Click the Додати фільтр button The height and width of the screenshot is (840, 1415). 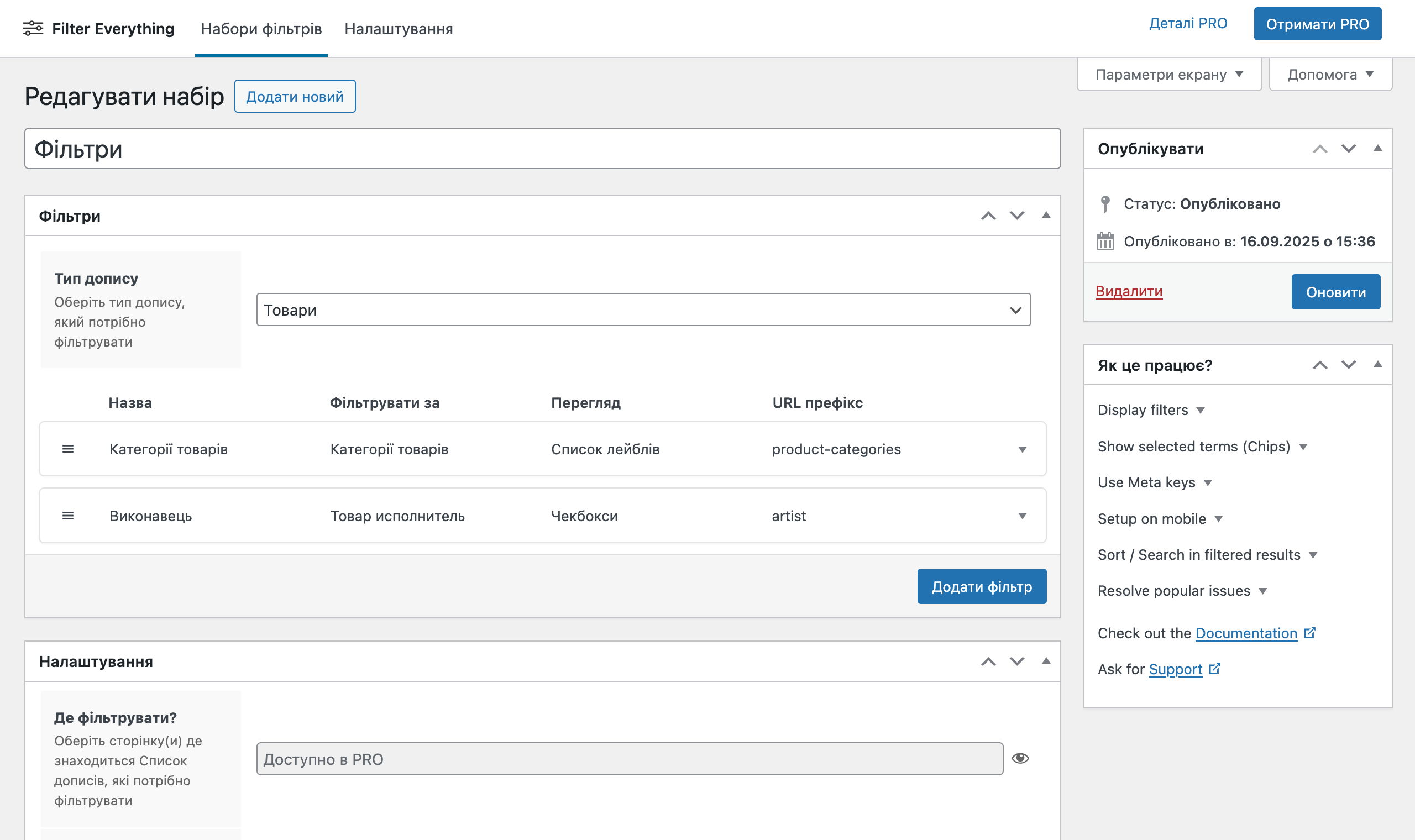pos(982,586)
